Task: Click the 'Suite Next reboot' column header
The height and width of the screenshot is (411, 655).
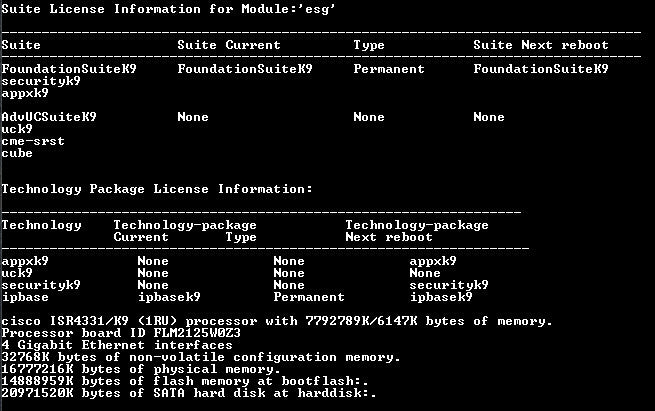Action: pyautogui.click(x=541, y=45)
